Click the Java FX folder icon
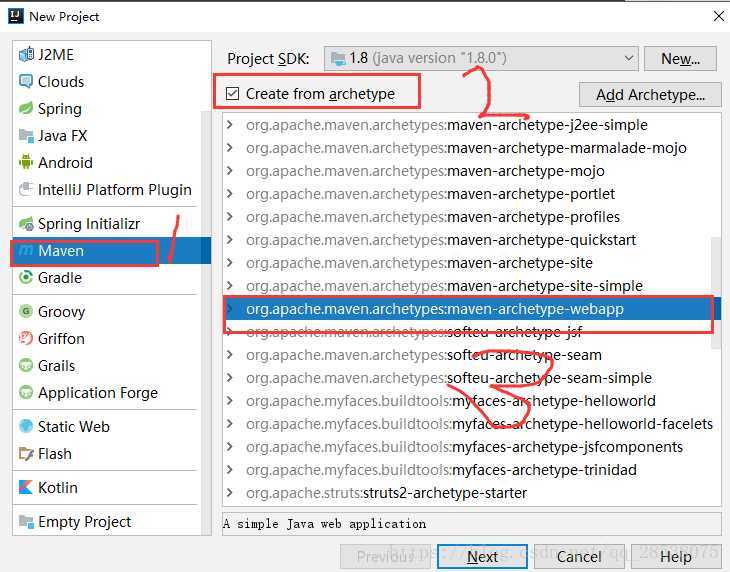Viewport: 730px width, 572px height. click(26, 135)
